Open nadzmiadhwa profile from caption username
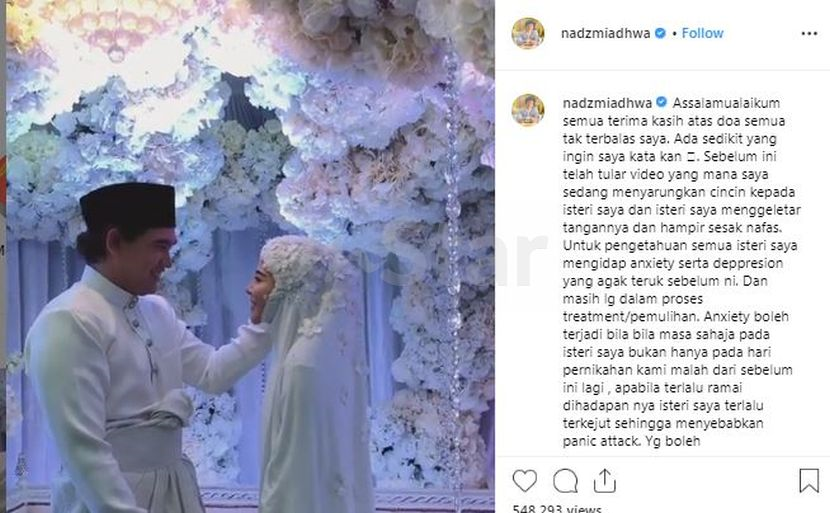830x513 pixels. point(607,103)
